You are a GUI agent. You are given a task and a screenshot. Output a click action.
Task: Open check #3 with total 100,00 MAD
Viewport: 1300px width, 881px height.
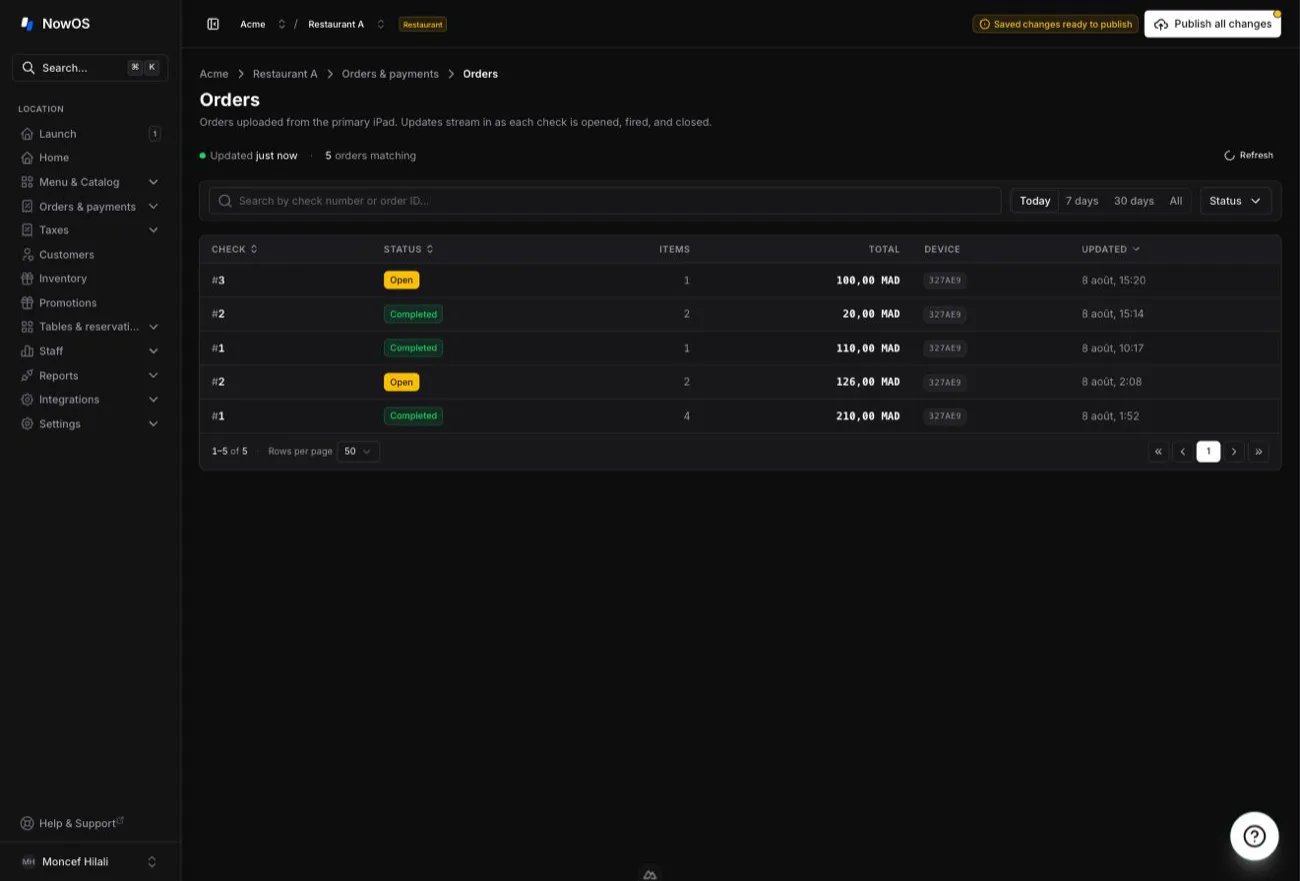[x=740, y=280]
